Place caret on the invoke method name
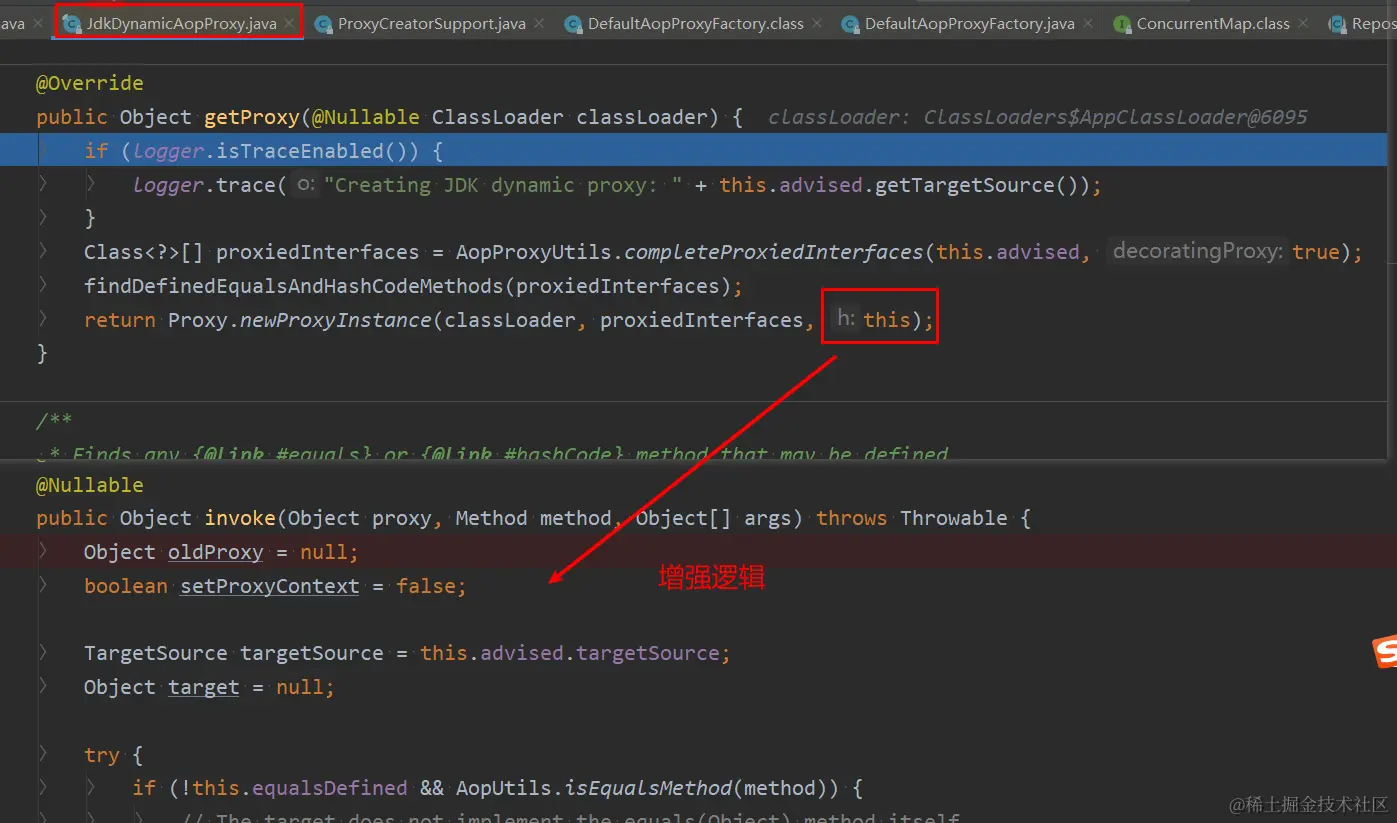The image size is (1397, 823). (240, 518)
